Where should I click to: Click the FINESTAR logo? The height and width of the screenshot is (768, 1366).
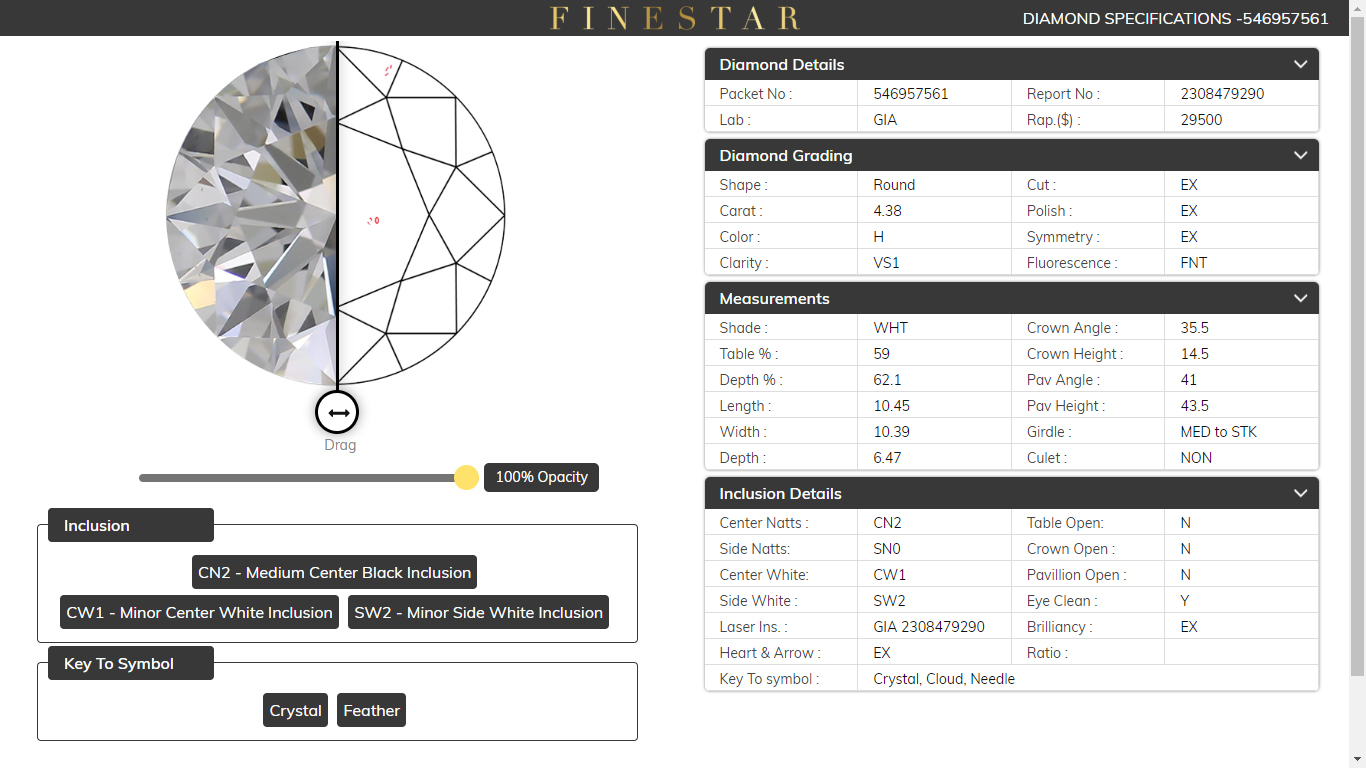pyautogui.click(x=675, y=18)
